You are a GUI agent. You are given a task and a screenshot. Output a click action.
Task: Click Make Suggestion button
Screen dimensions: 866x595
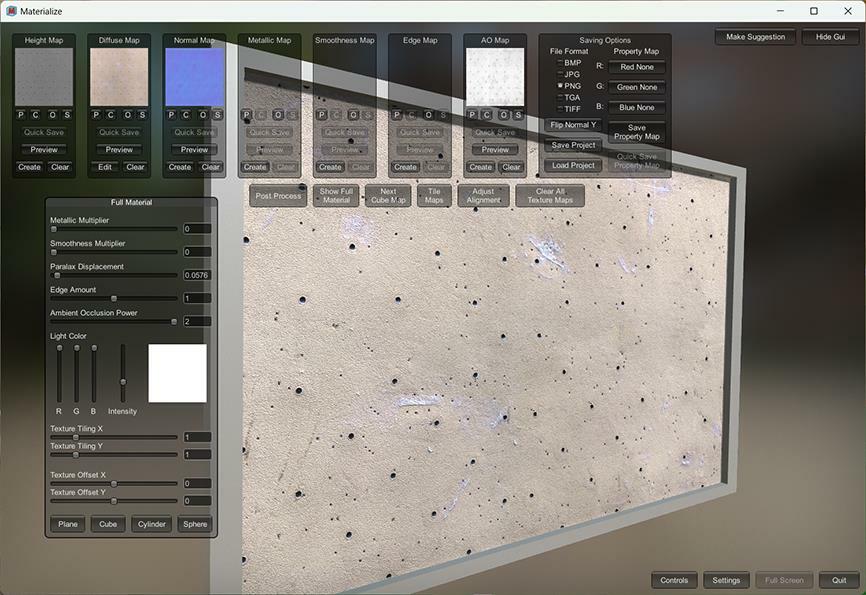tap(755, 37)
